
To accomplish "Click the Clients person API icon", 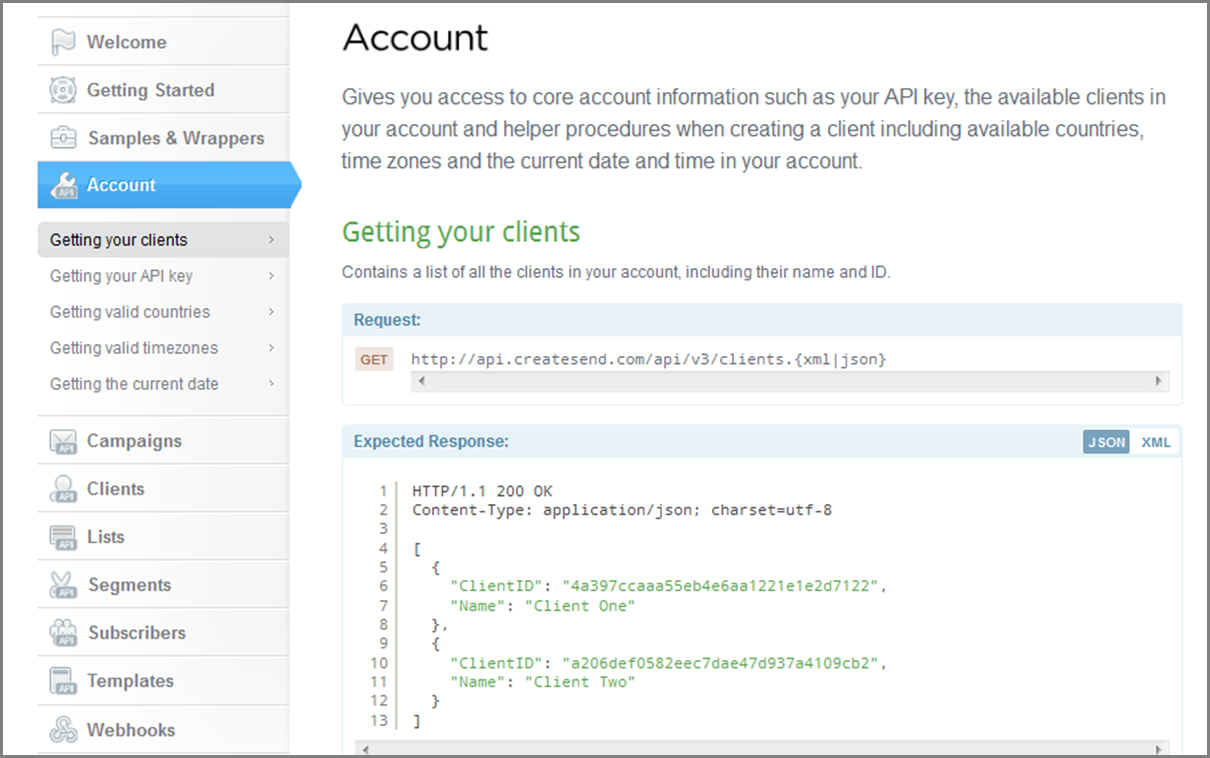I will coord(63,489).
